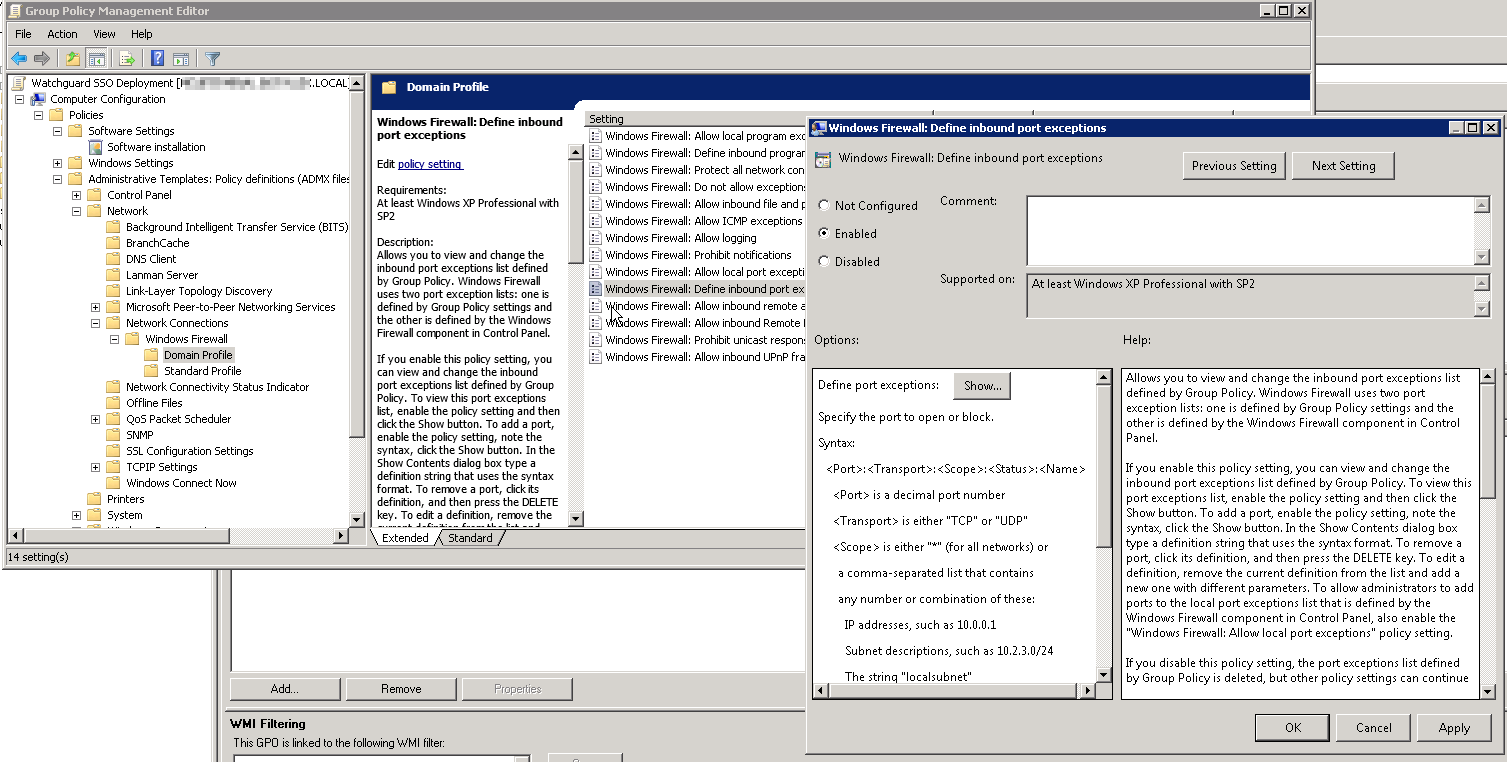
Task: Toggle the Show/Hide Action Pane icon
Action: point(181,59)
